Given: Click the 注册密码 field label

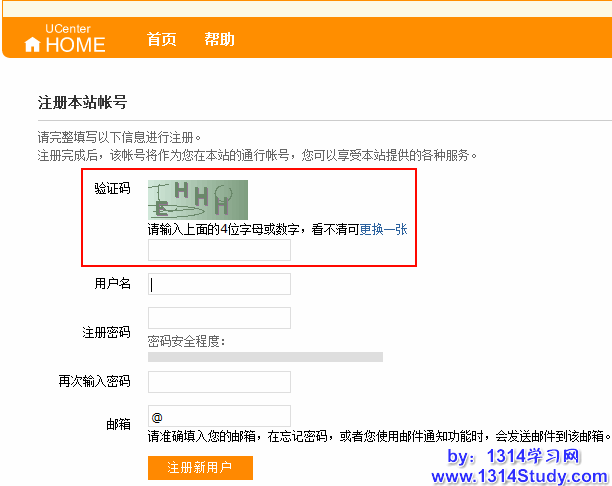Looking at the screenshot, I should [106, 332].
